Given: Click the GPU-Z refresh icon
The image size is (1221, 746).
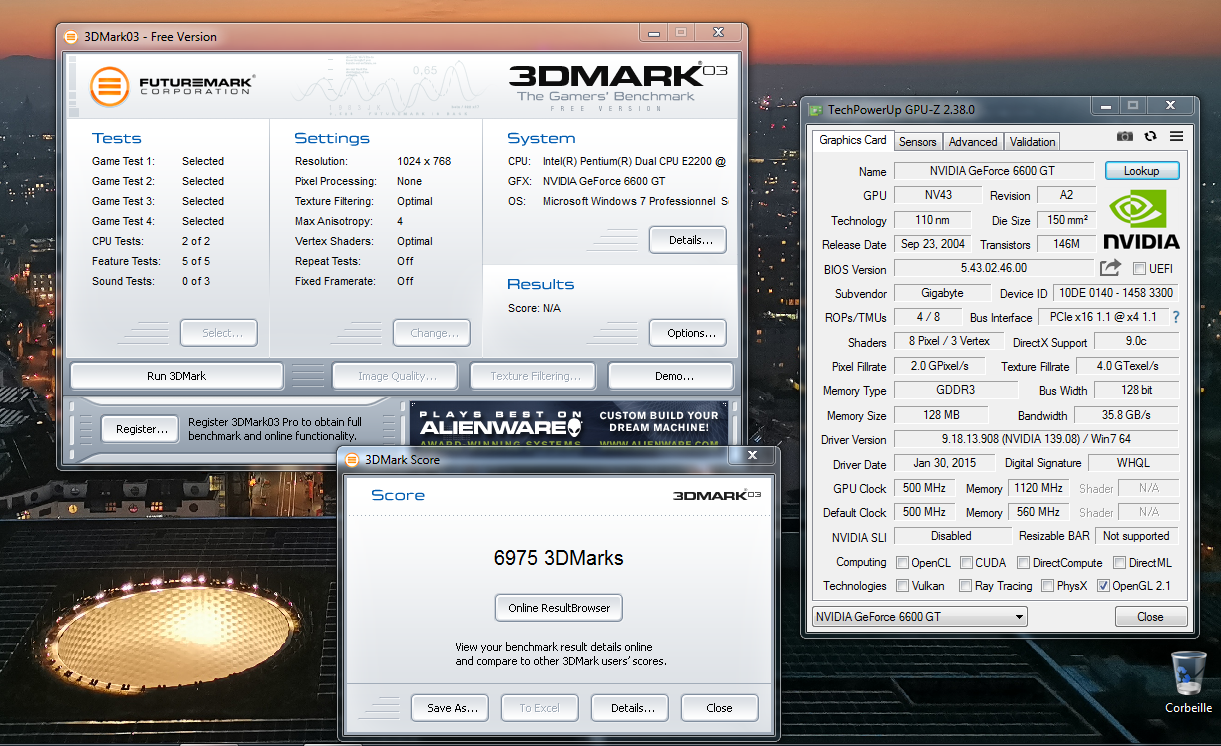Looking at the screenshot, I should point(1151,136).
